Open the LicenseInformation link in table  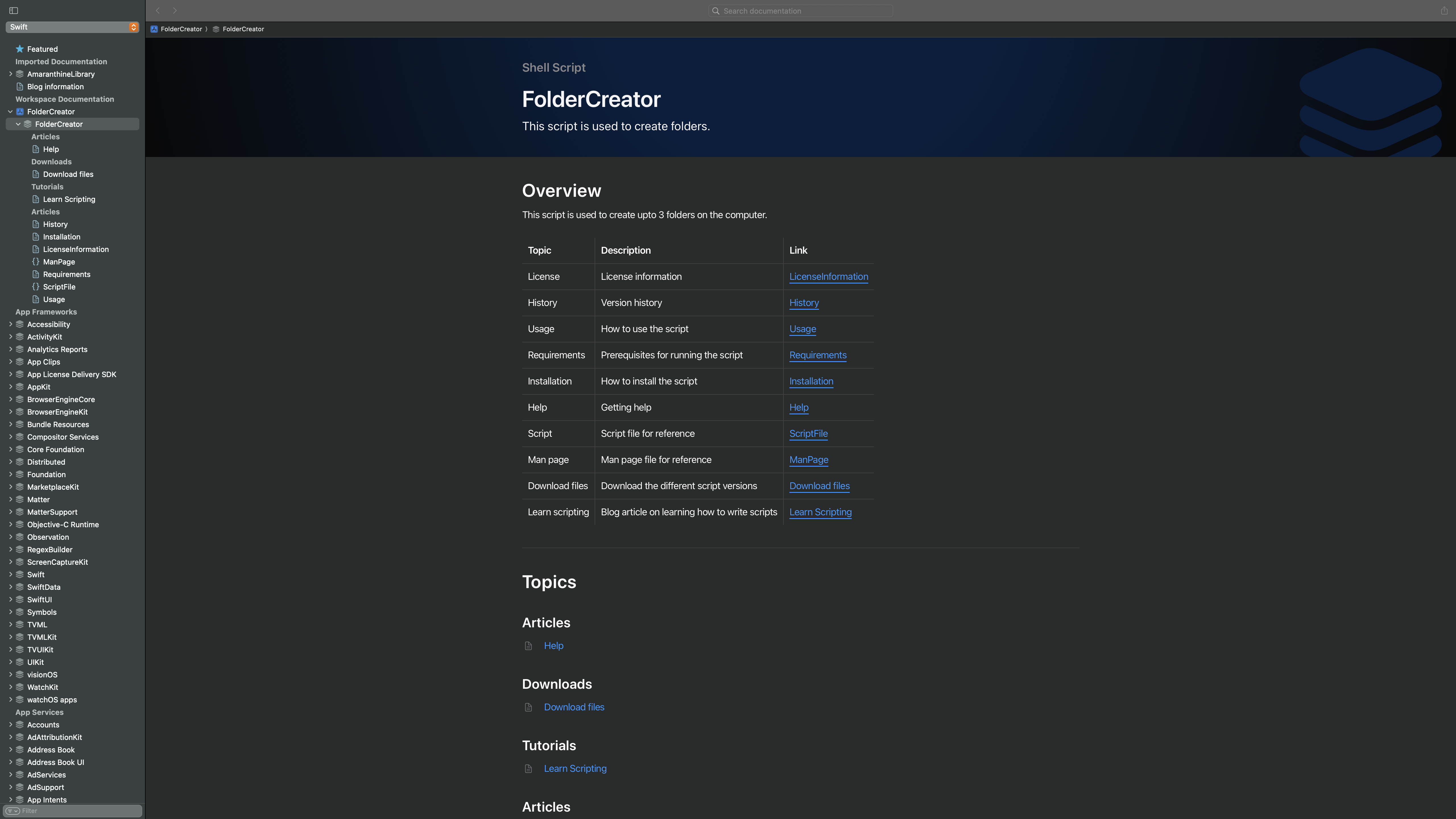828,277
